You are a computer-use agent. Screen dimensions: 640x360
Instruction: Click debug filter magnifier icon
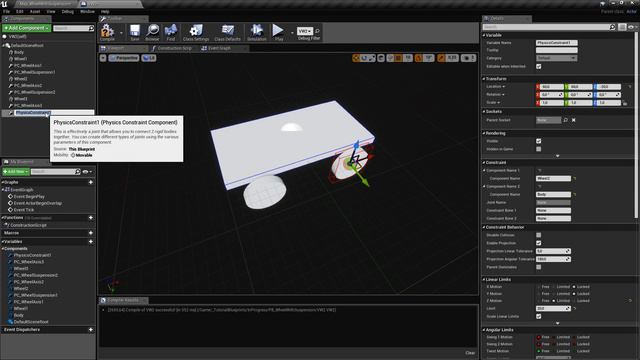point(317,31)
